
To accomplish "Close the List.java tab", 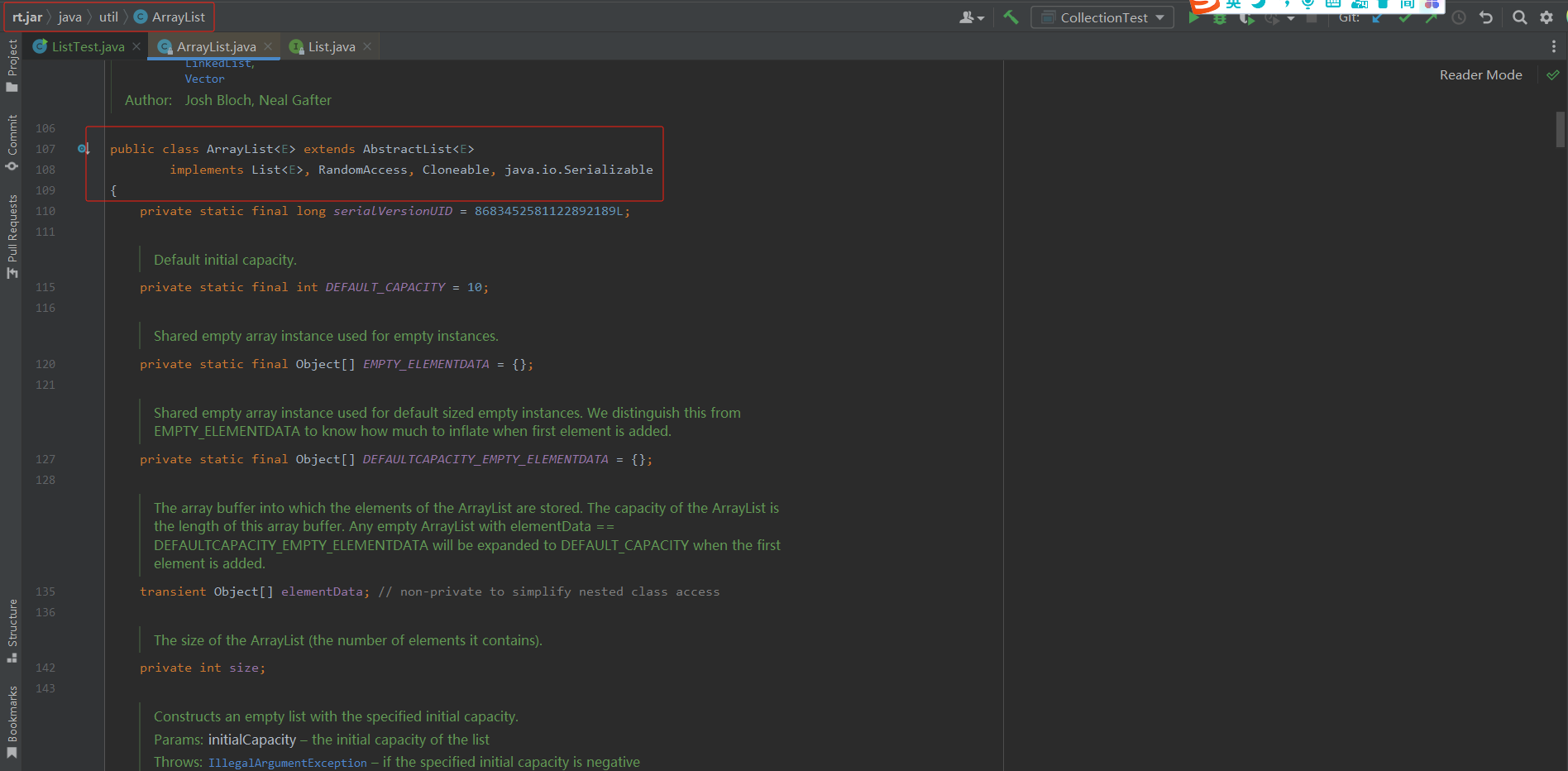I will tap(367, 47).
